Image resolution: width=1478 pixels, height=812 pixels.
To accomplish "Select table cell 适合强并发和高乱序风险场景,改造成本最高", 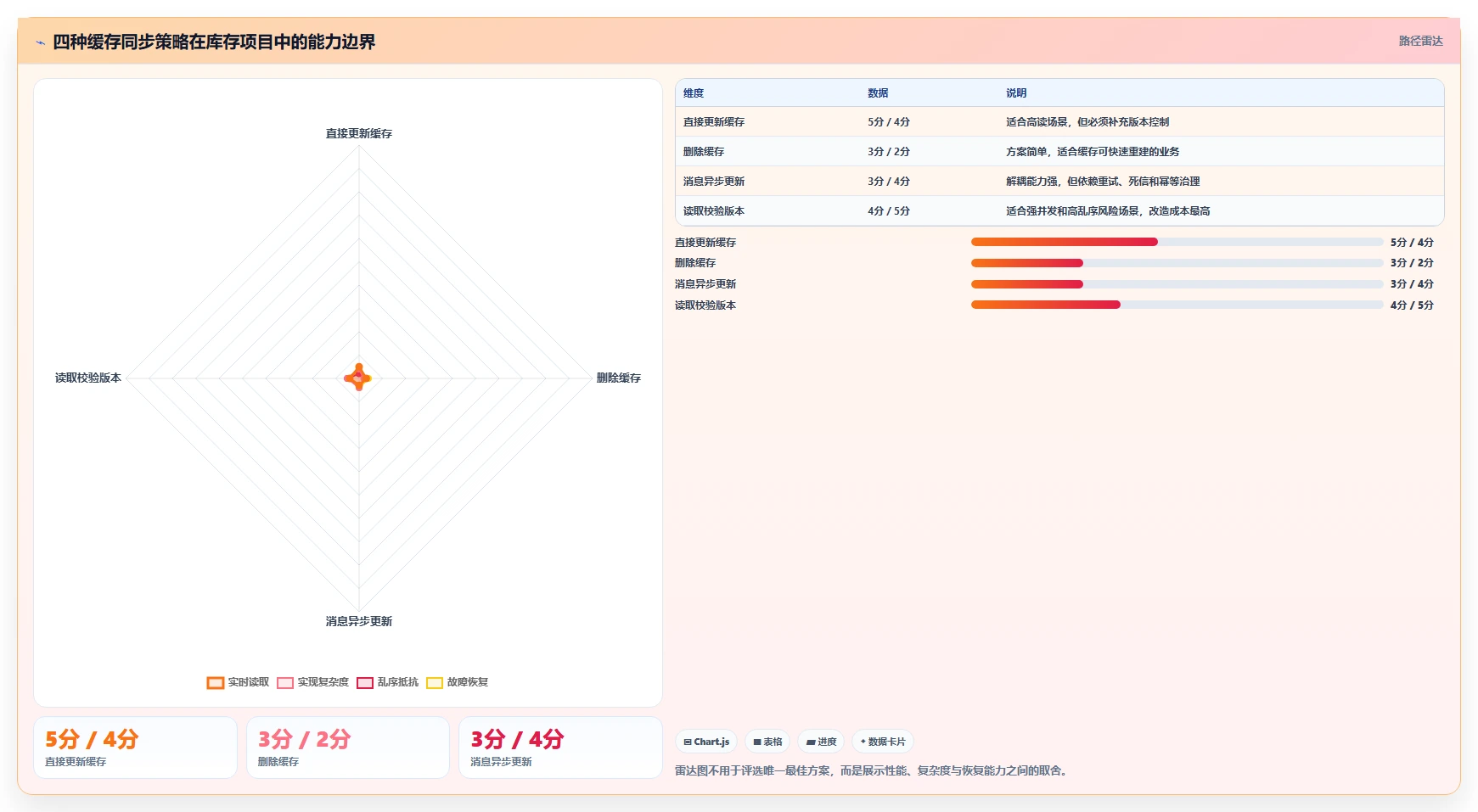I will pyautogui.click(x=1108, y=211).
